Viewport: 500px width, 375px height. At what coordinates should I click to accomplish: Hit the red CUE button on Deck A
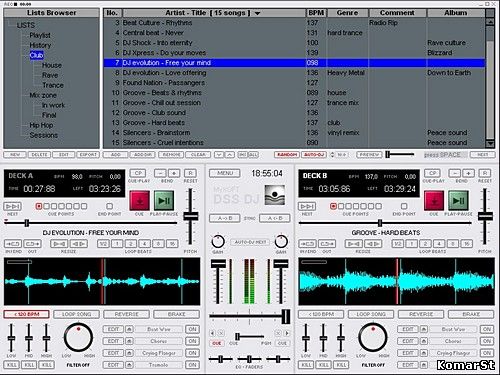click(139, 201)
